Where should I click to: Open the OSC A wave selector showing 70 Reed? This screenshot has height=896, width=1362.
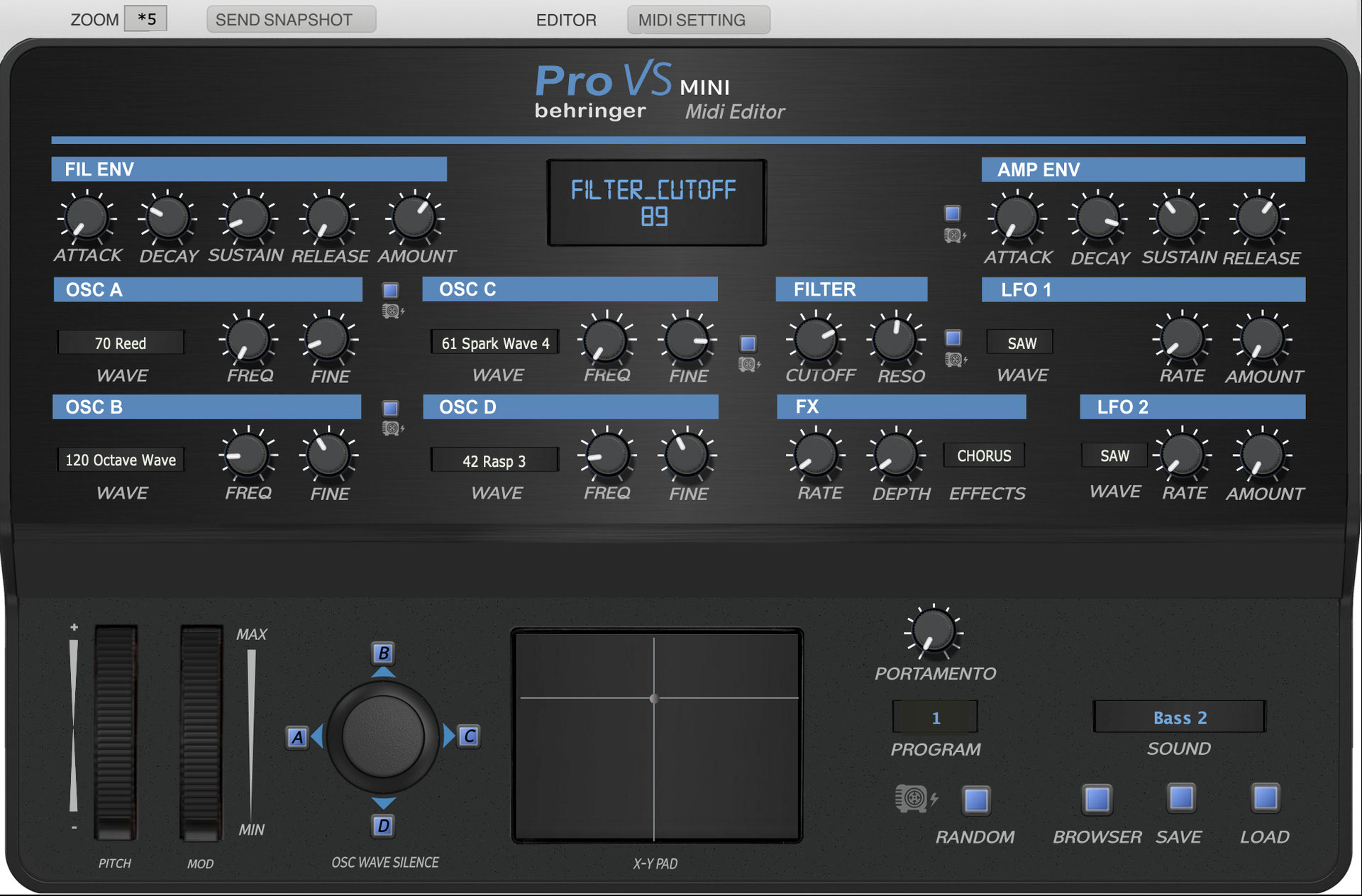pos(121,342)
